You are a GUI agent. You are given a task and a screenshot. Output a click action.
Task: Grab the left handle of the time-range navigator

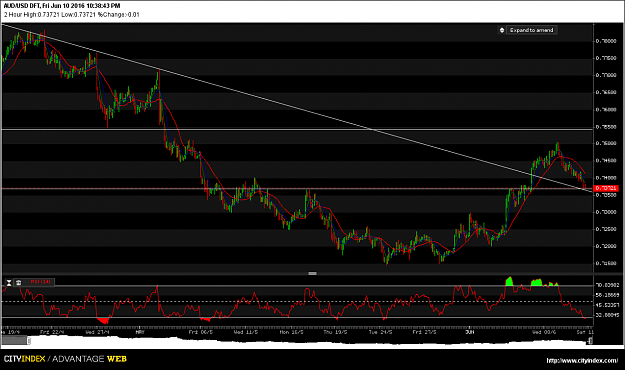[x=29, y=340]
